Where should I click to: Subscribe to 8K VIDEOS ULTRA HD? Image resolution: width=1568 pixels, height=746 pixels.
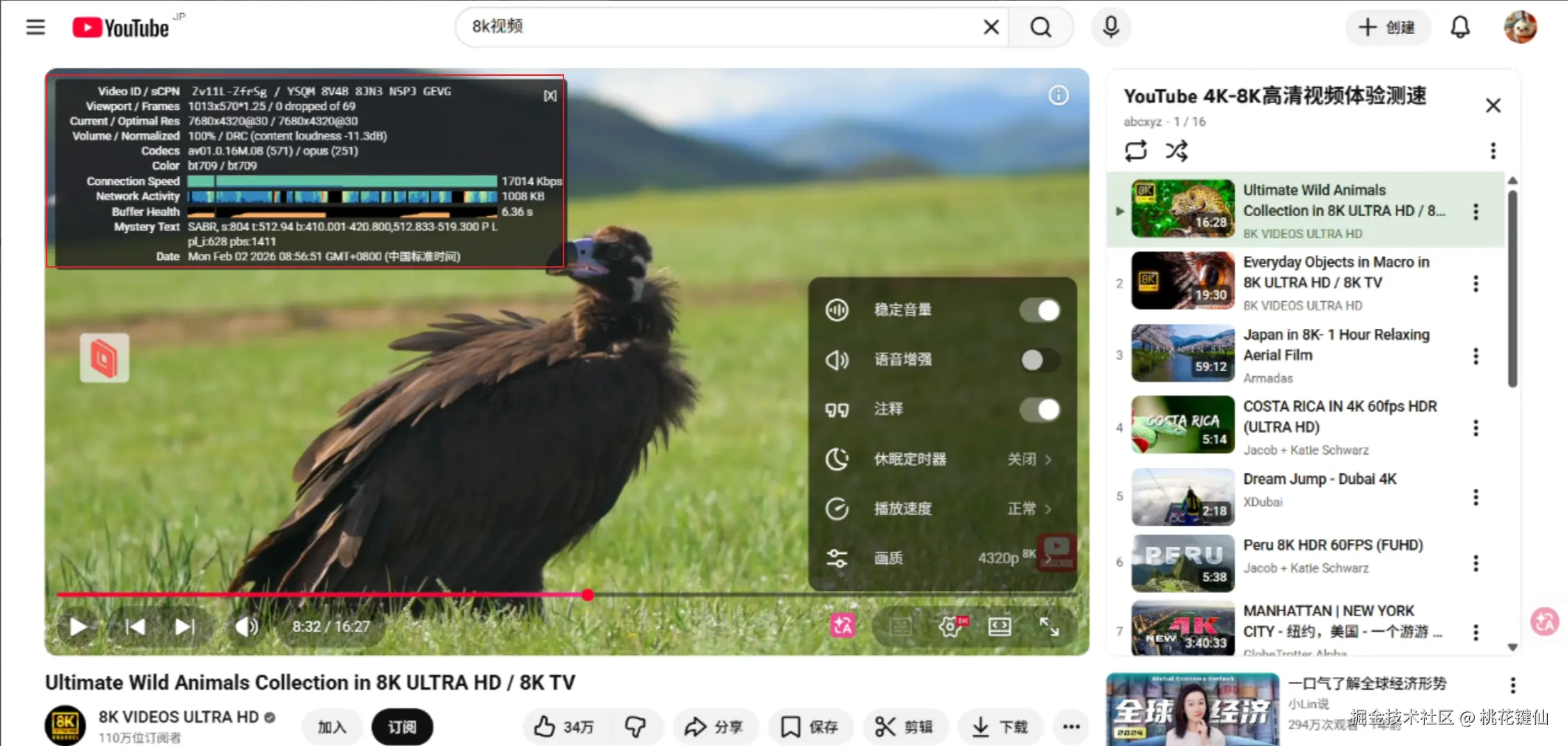point(402,727)
